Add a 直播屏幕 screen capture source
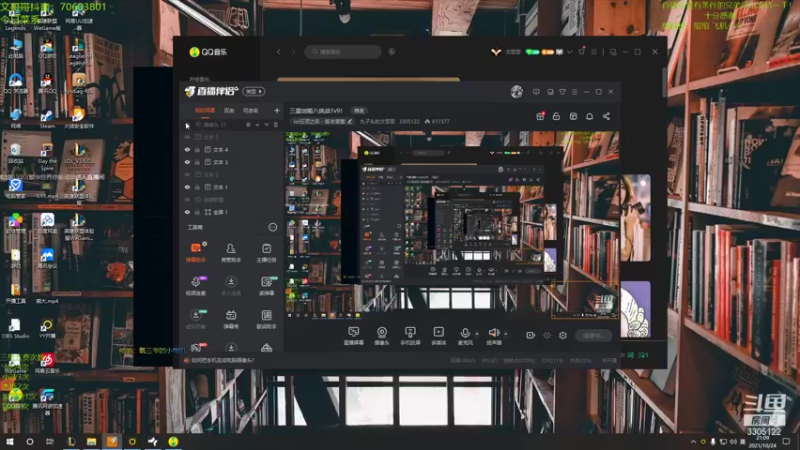 353,336
